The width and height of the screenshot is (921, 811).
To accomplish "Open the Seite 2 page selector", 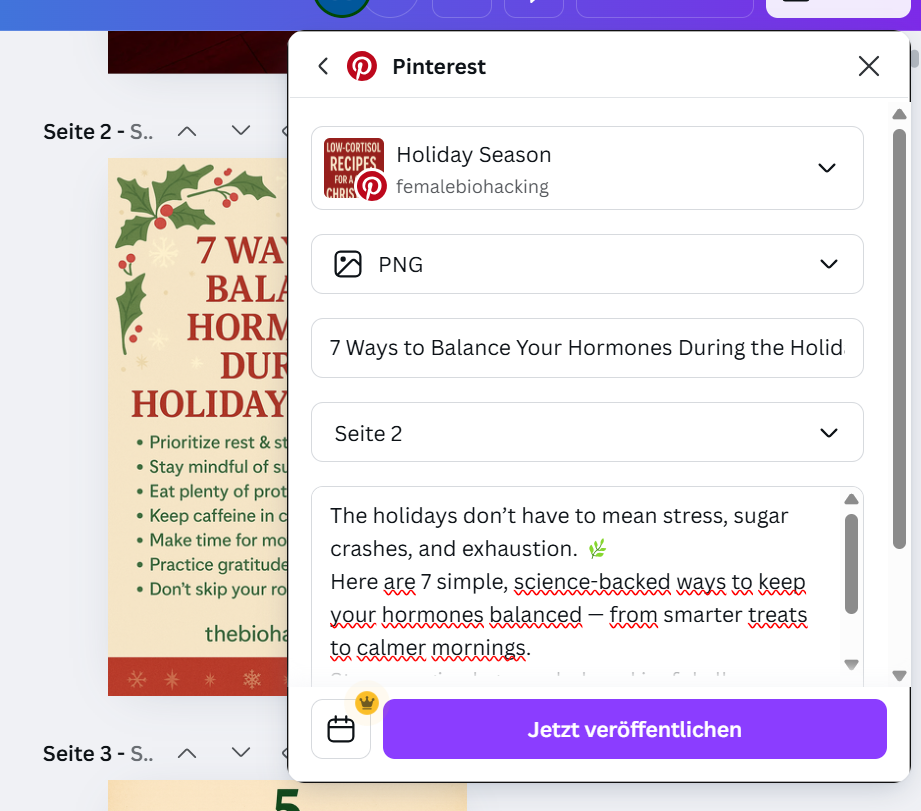I will [587, 433].
